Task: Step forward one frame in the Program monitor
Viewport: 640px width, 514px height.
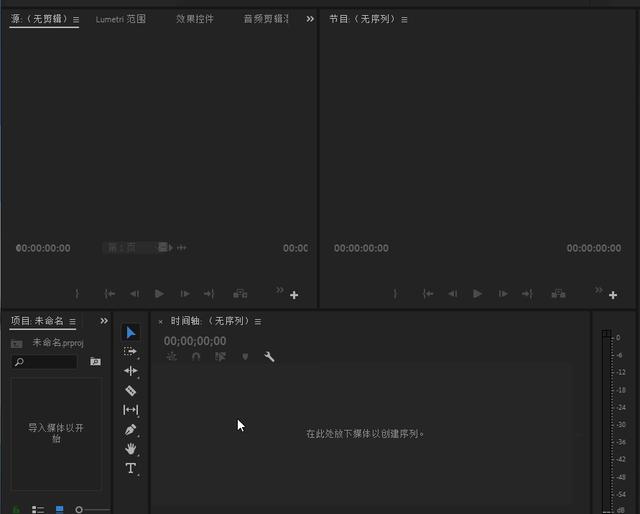Action: click(x=502, y=294)
